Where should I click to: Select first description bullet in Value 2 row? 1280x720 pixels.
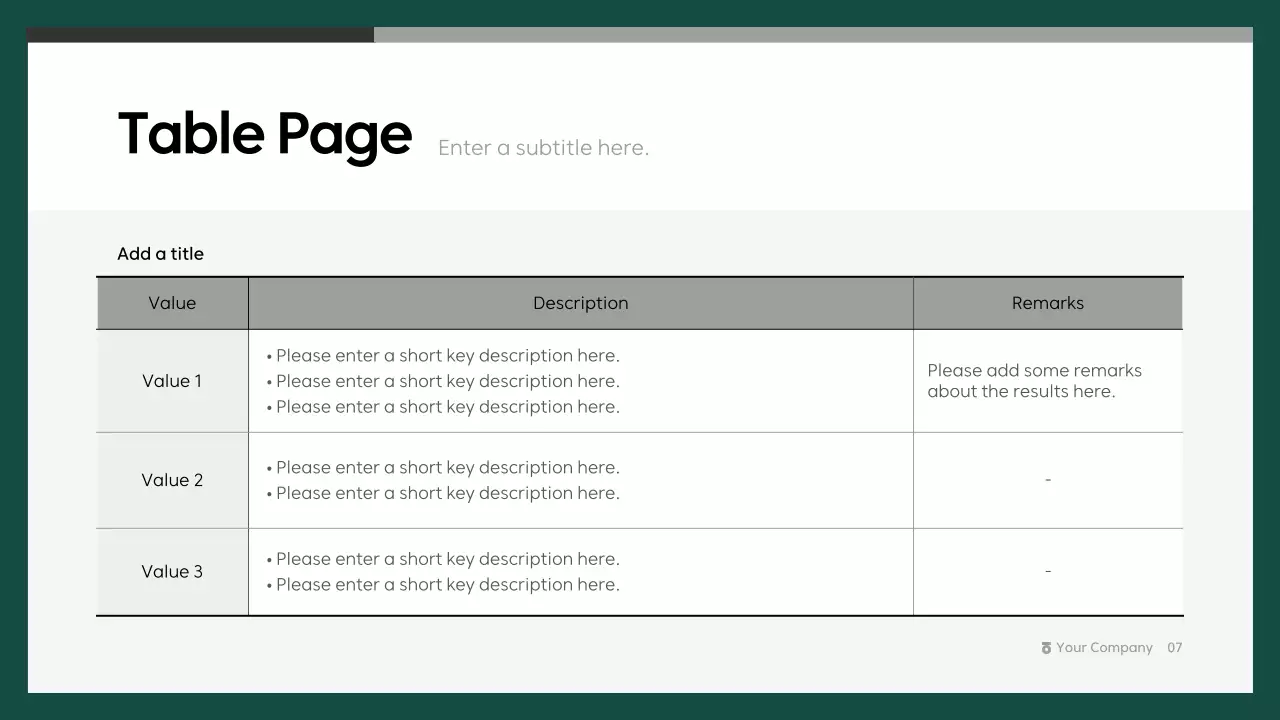(x=447, y=468)
